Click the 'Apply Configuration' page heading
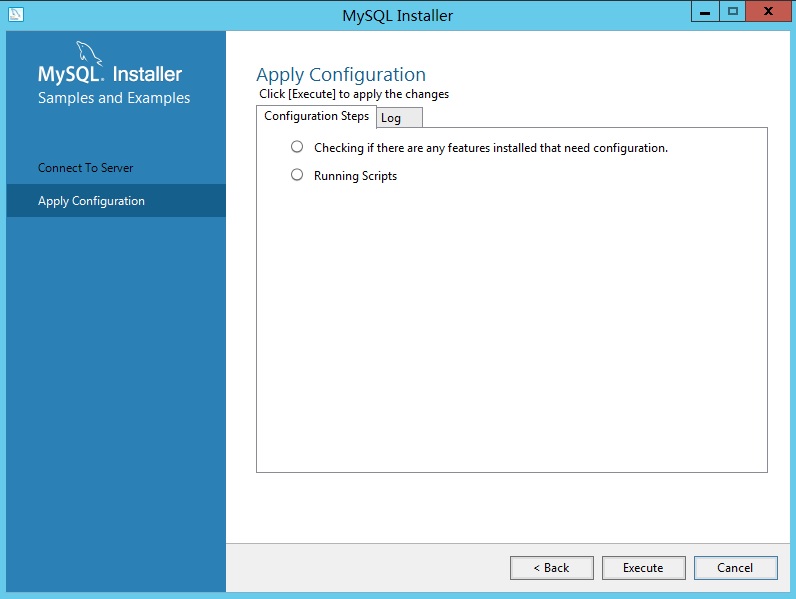Viewport: 796px width, 599px height. 341,75
